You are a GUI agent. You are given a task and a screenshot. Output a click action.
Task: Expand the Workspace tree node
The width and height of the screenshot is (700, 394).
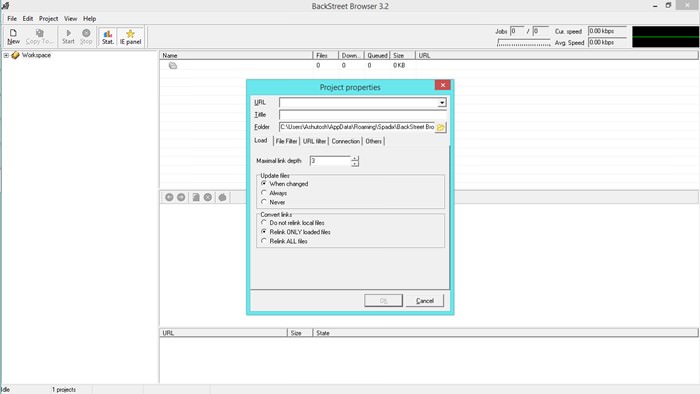pyautogui.click(x=6, y=55)
